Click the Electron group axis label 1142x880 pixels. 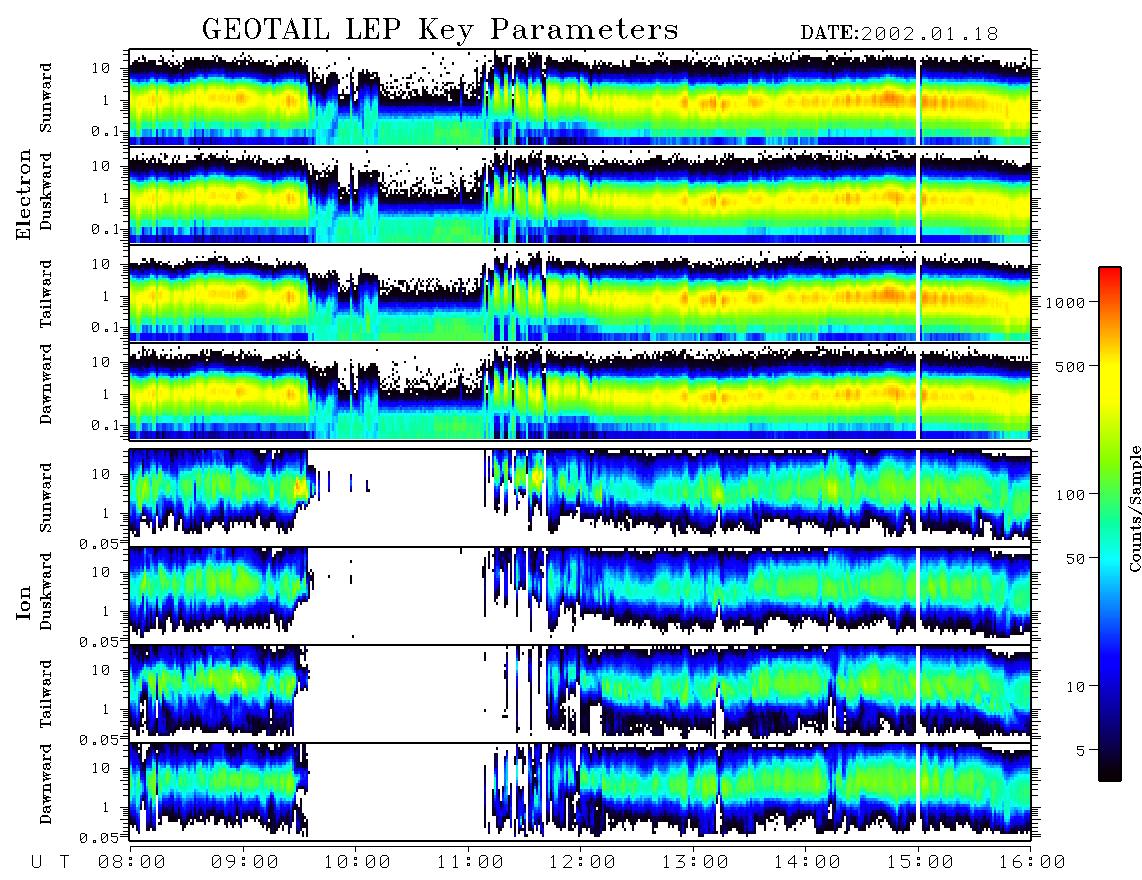pos(24,194)
